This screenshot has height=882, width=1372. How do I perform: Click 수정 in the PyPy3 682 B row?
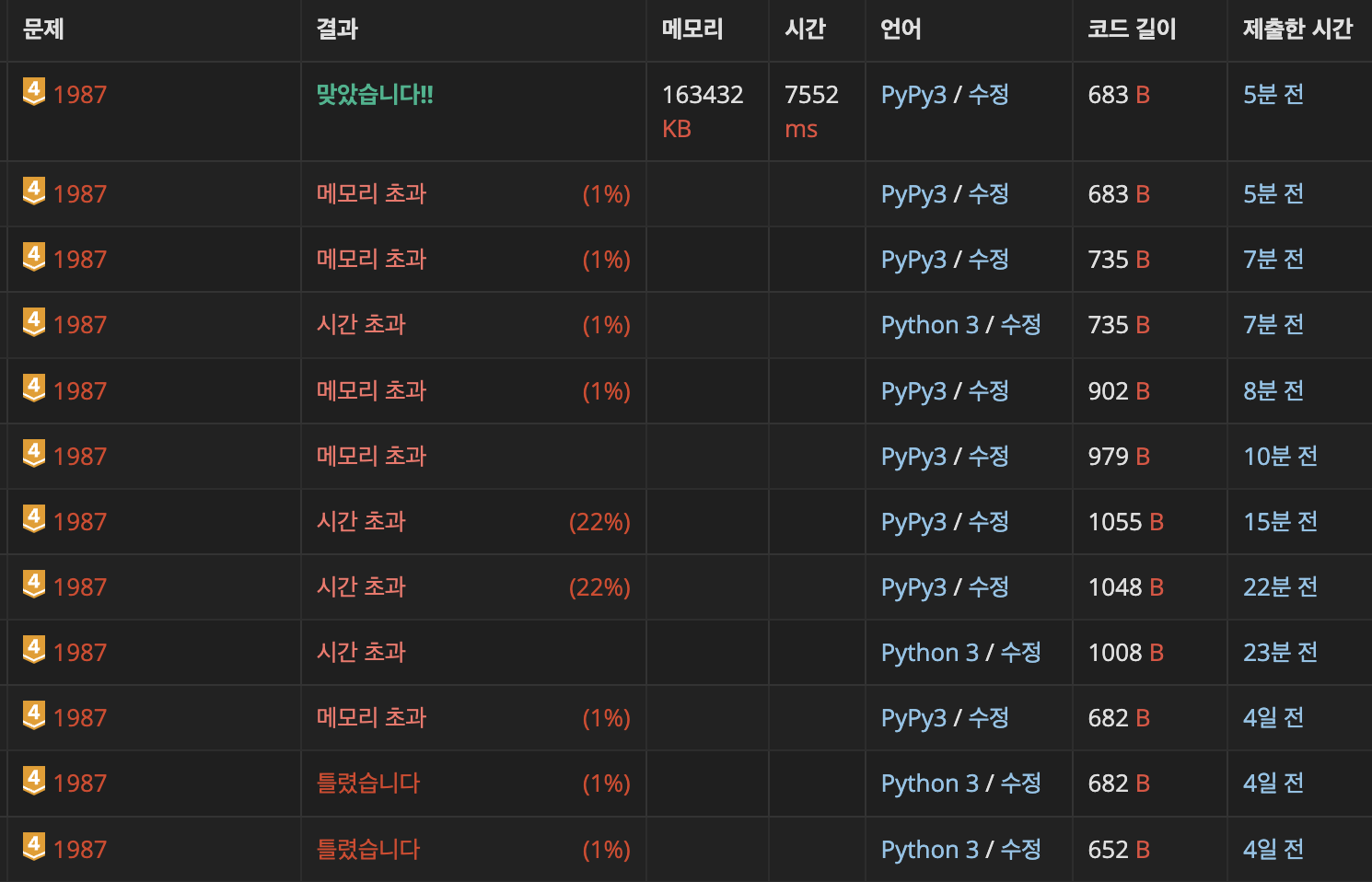pos(988,718)
